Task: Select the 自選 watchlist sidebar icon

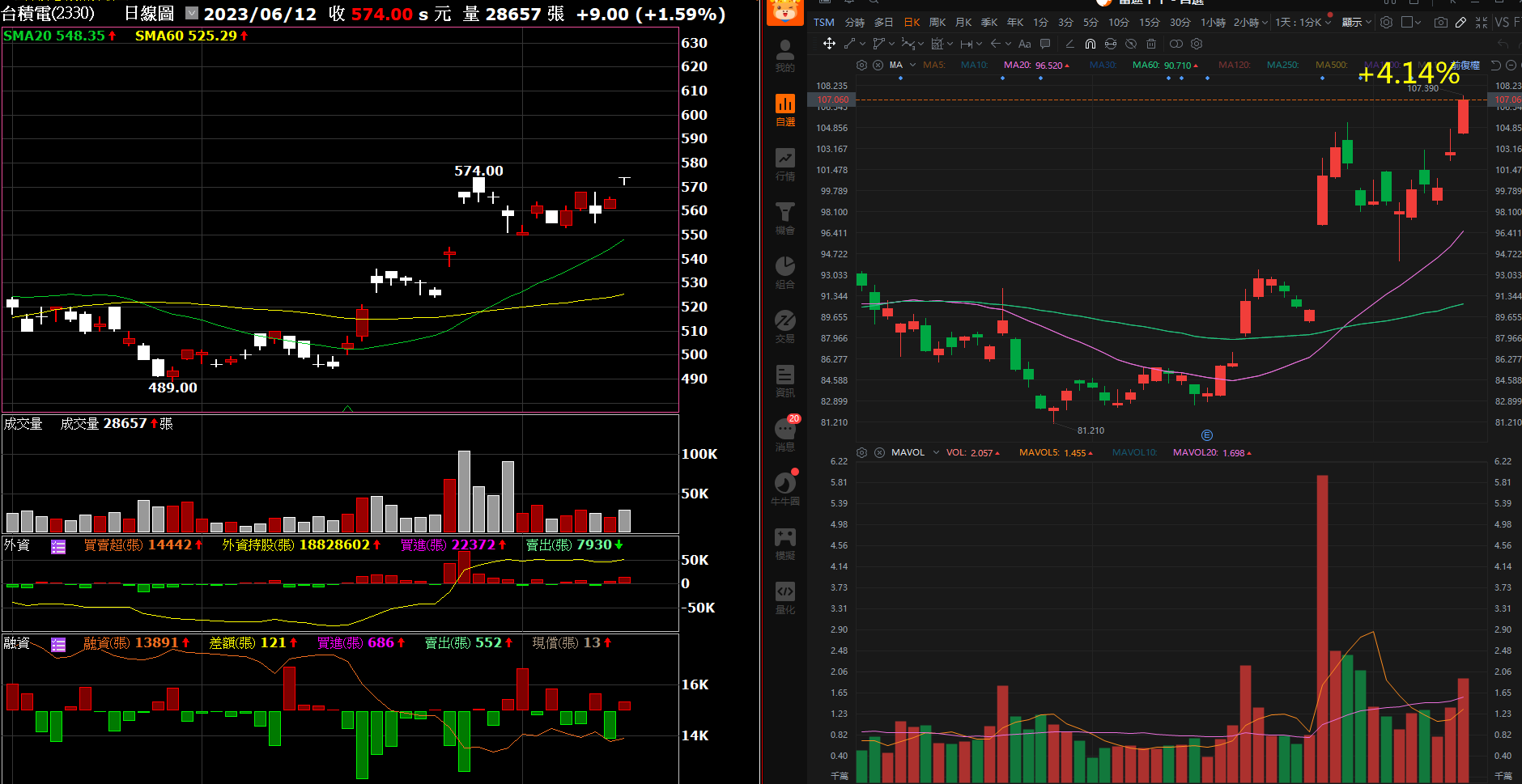Action: click(784, 110)
